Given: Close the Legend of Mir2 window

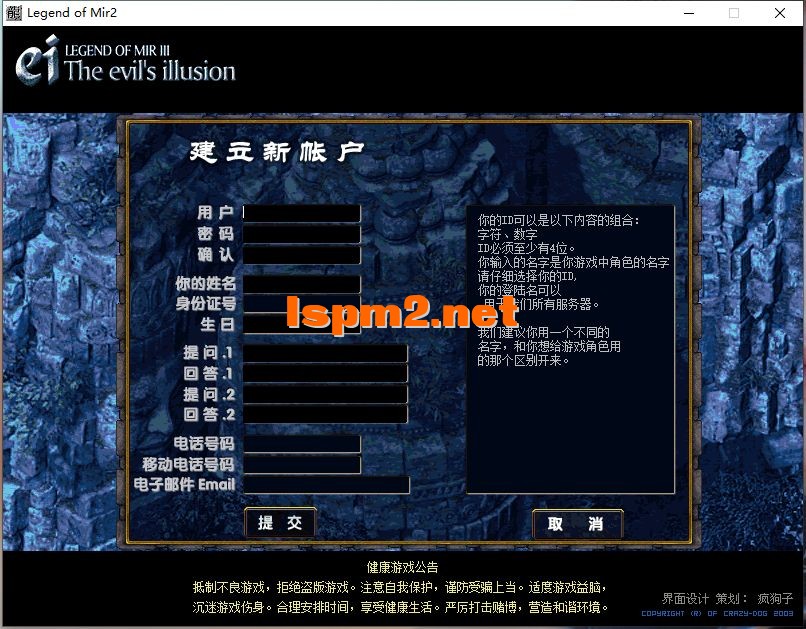Looking at the screenshot, I should click(780, 13).
